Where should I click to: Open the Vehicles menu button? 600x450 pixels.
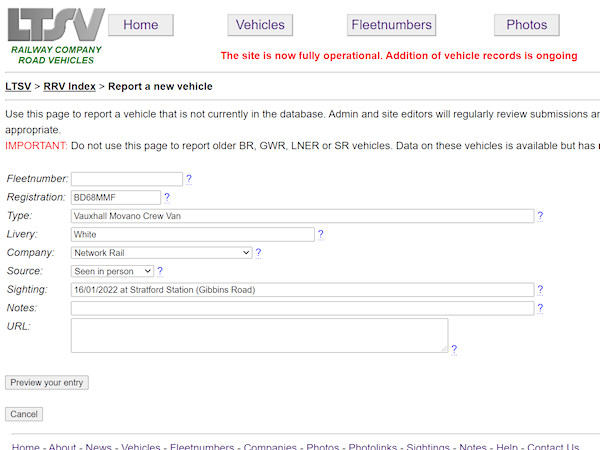click(x=260, y=25)
